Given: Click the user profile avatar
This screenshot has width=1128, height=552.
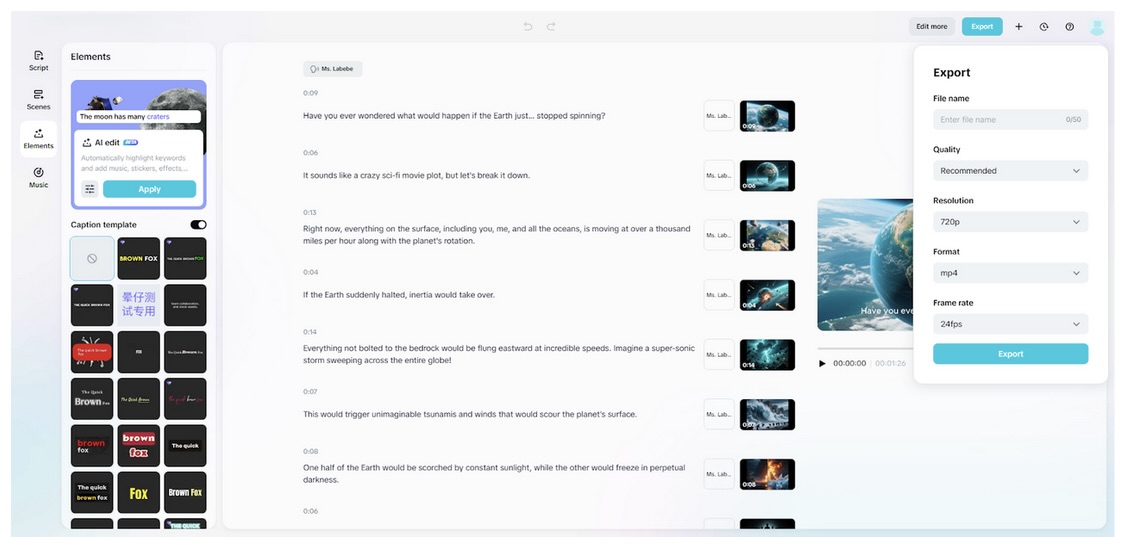Looking at the screenshot, I should pos(1097,27).
